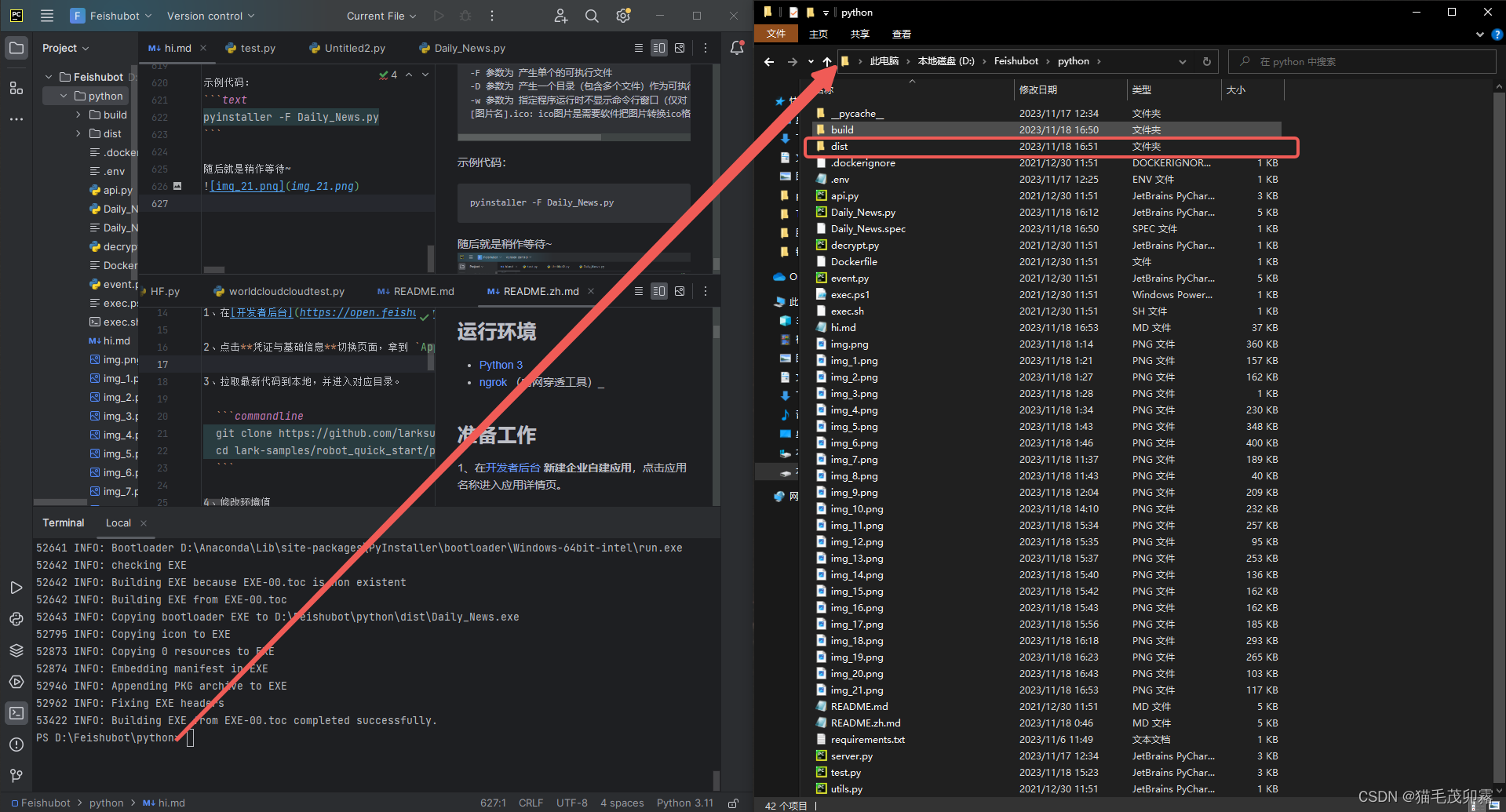Open more tool windows ellipsis in sidebar
The height and width of the screenshot is (812, 1506).
[16, 119]
